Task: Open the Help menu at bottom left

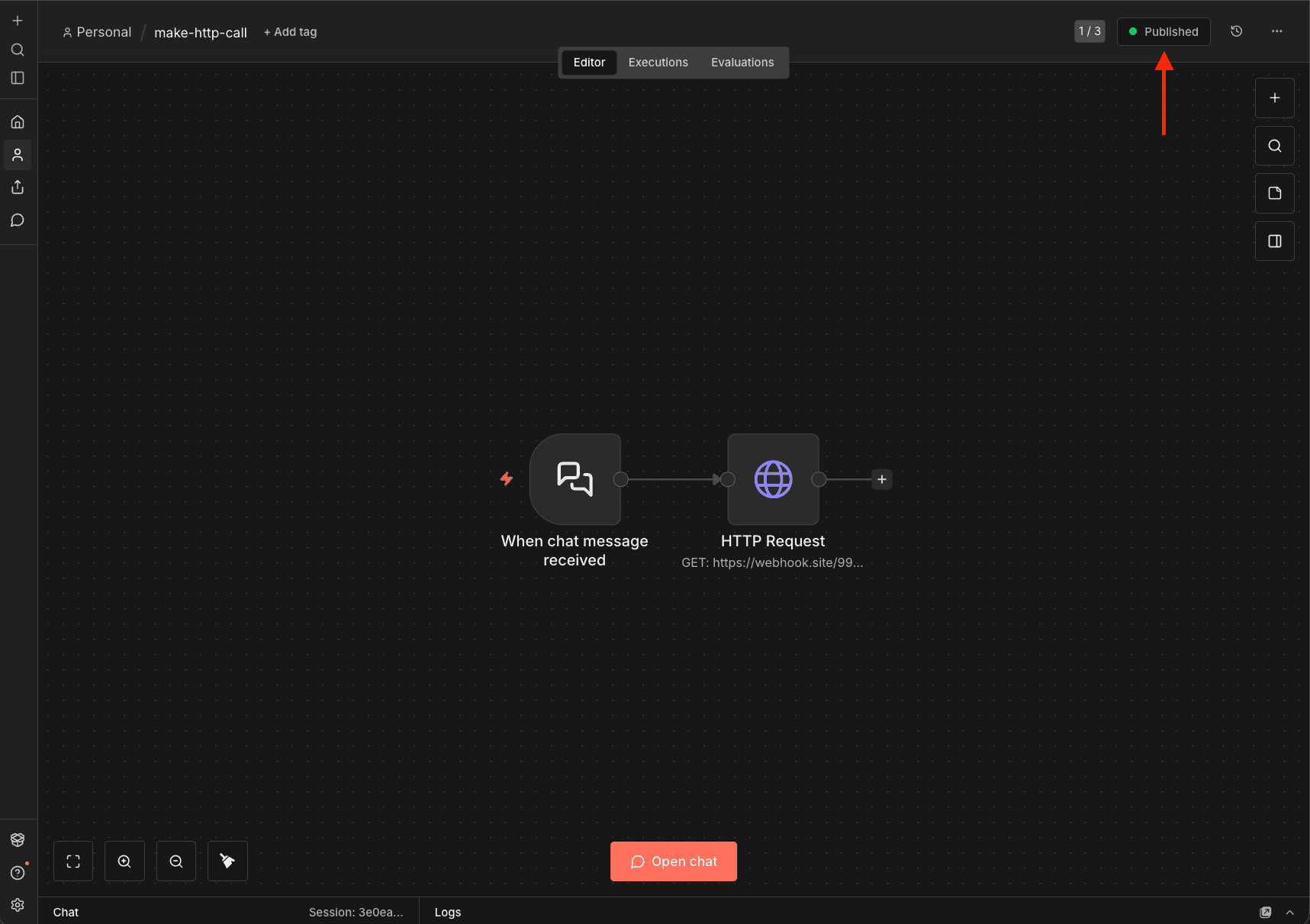Action: pos(18,872)
